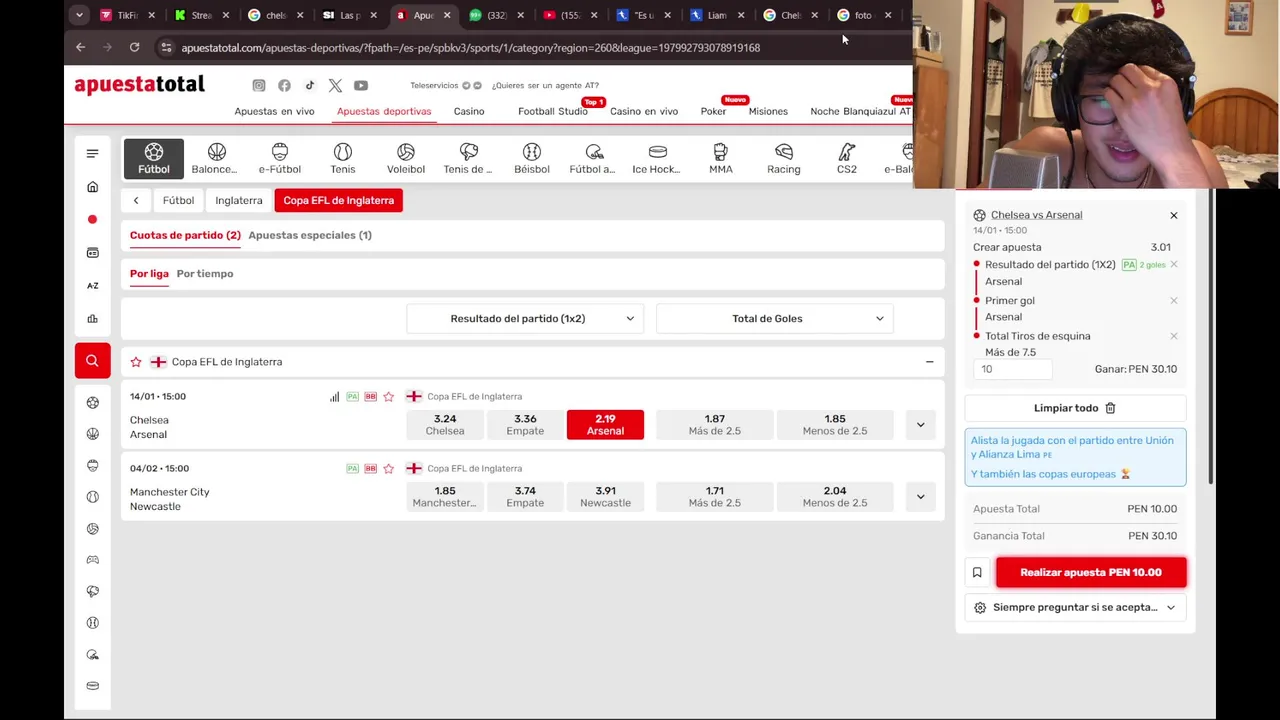Open Apuestas deportivas menu
This screenshot has height=720, width=1280.
(384, 111)
